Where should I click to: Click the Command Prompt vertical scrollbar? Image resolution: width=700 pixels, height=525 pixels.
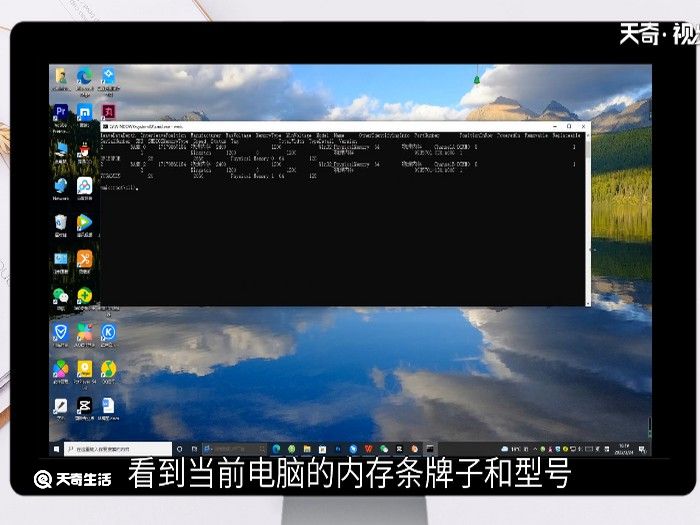[x=588, y=218]
